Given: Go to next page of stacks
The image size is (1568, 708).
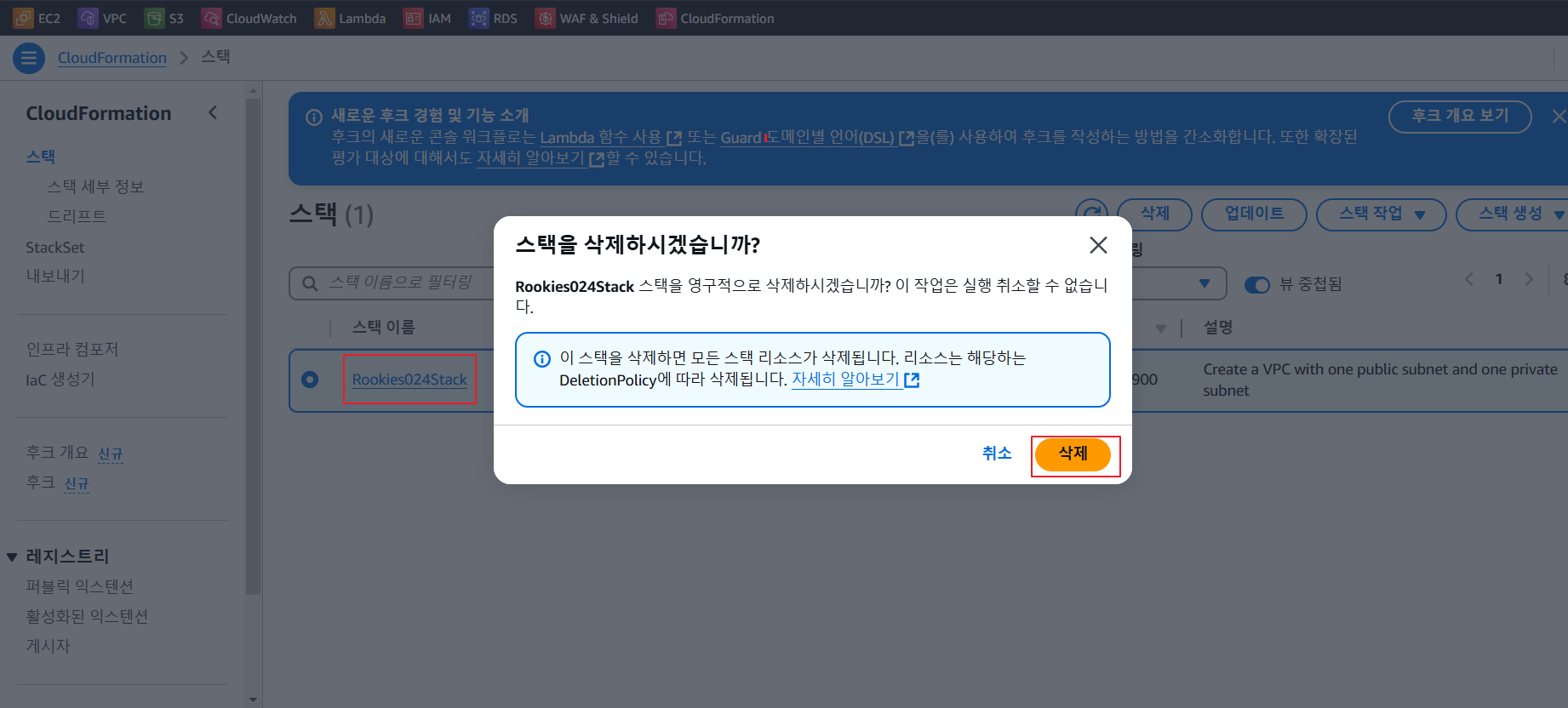Looking at the screenshot, I should click(1529, 279).
